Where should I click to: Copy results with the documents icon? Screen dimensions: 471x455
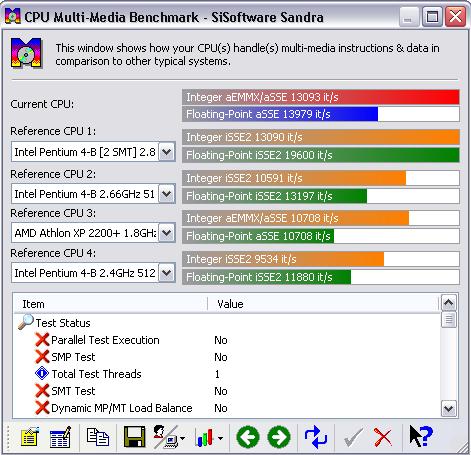(98, 437)
